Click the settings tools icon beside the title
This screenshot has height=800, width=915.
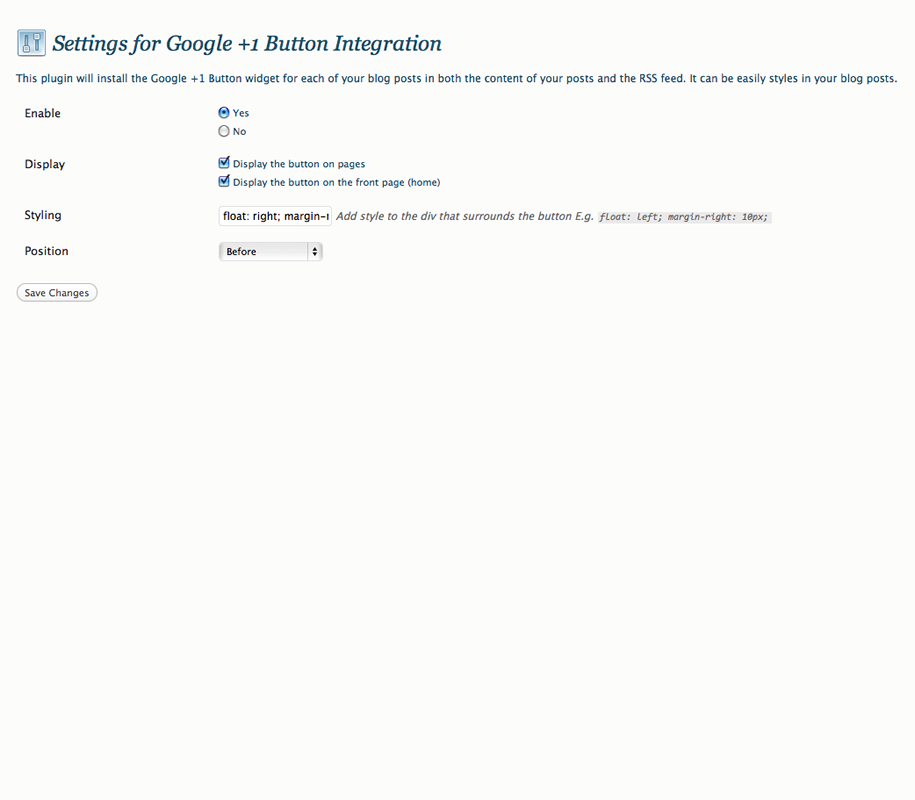tap(32, 43)
